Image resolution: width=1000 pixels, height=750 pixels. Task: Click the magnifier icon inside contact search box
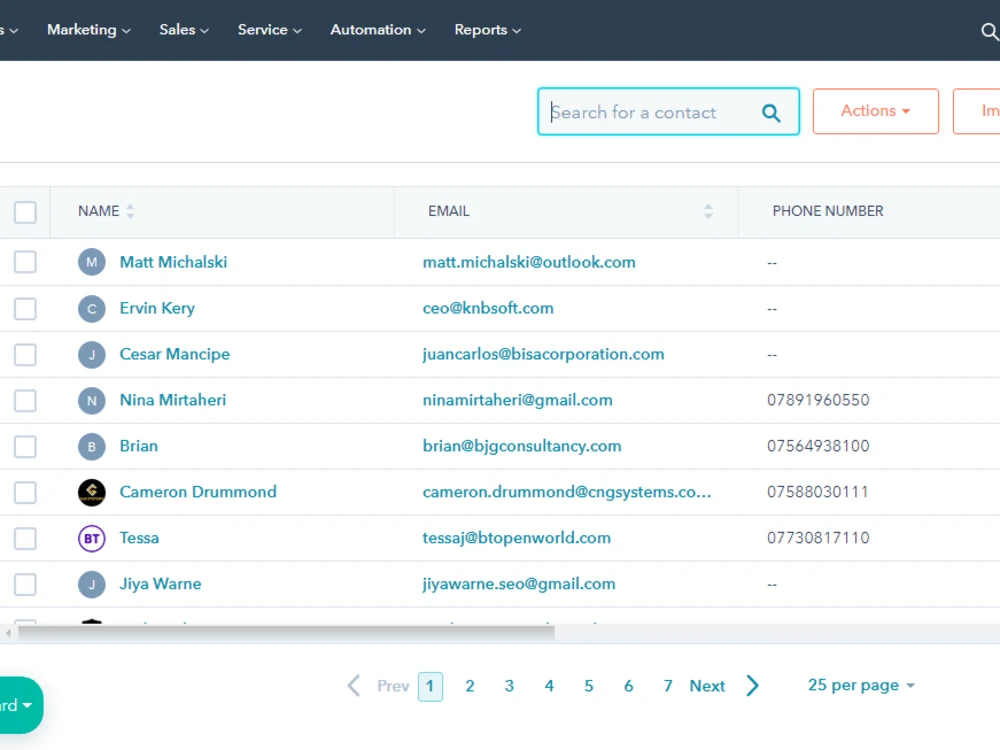(x=771, y=113)
